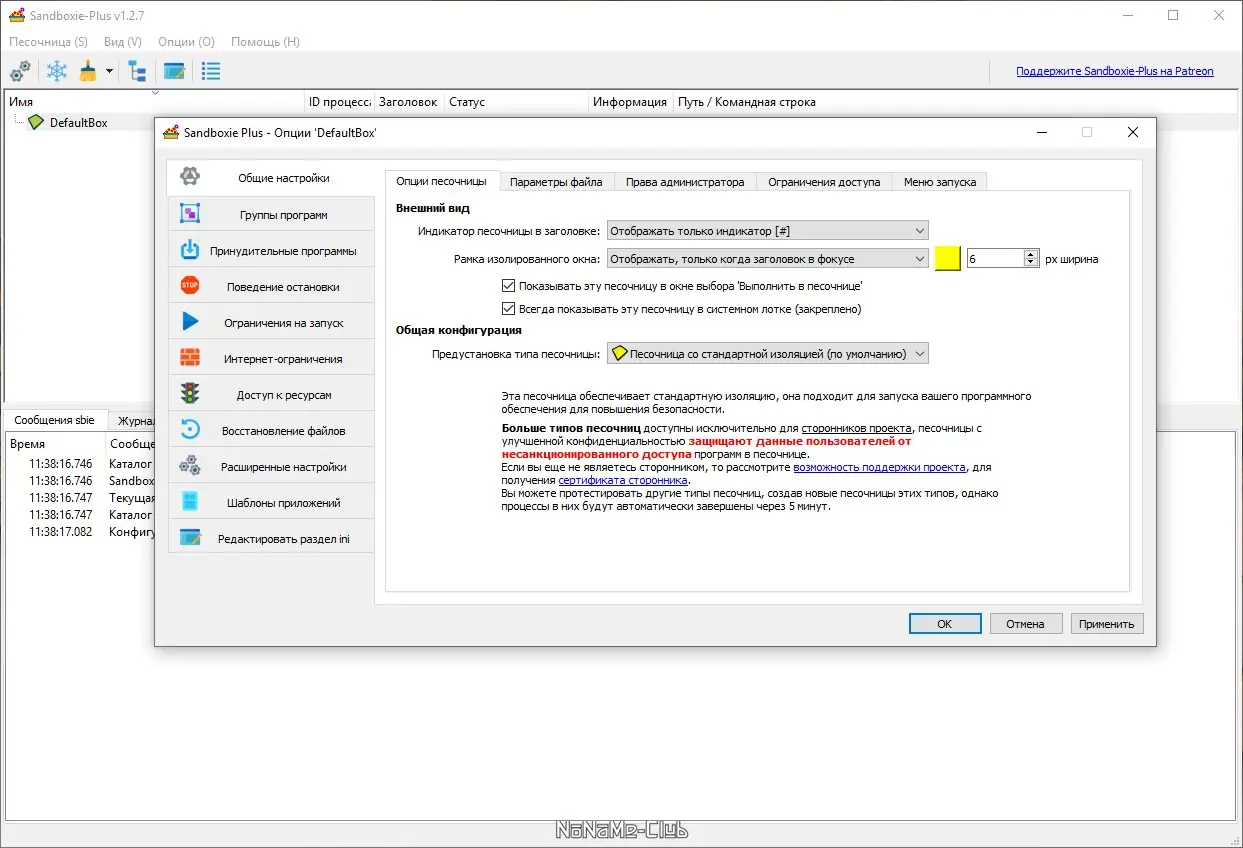The height and width of the screenshot is (848, 1243).
Task: Select the Опции песочницы tab
Action: click(x=441, y=181)
